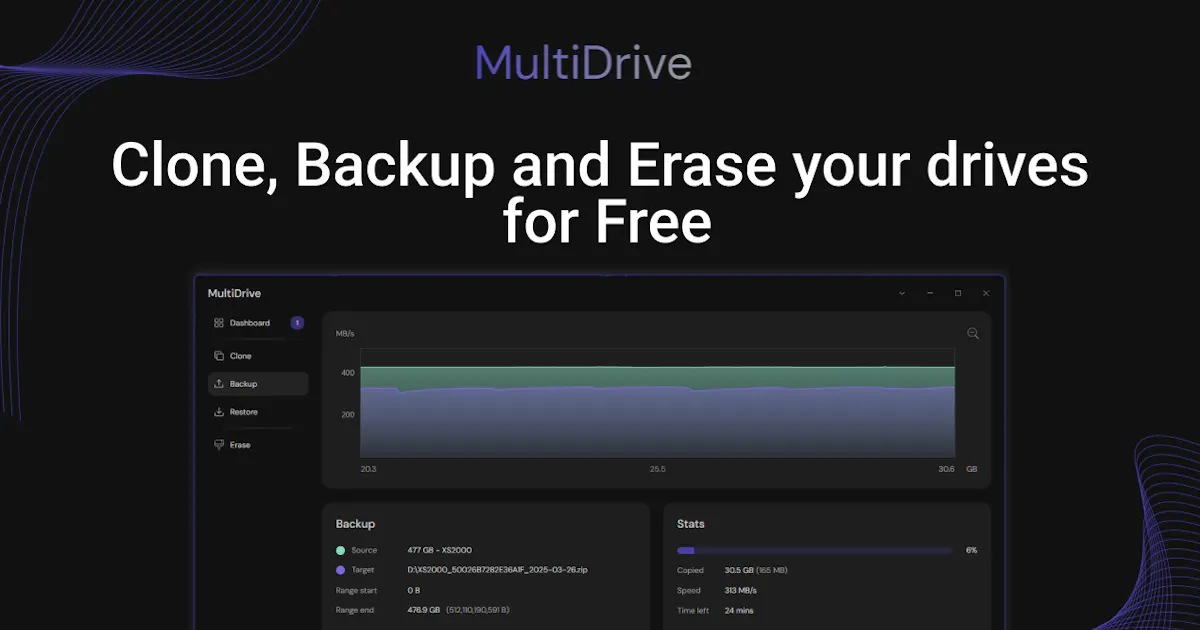Click the range end value '476.9 GB'
The height and width of the screenshot is (630, 1200).
click(x=424, y=610)
